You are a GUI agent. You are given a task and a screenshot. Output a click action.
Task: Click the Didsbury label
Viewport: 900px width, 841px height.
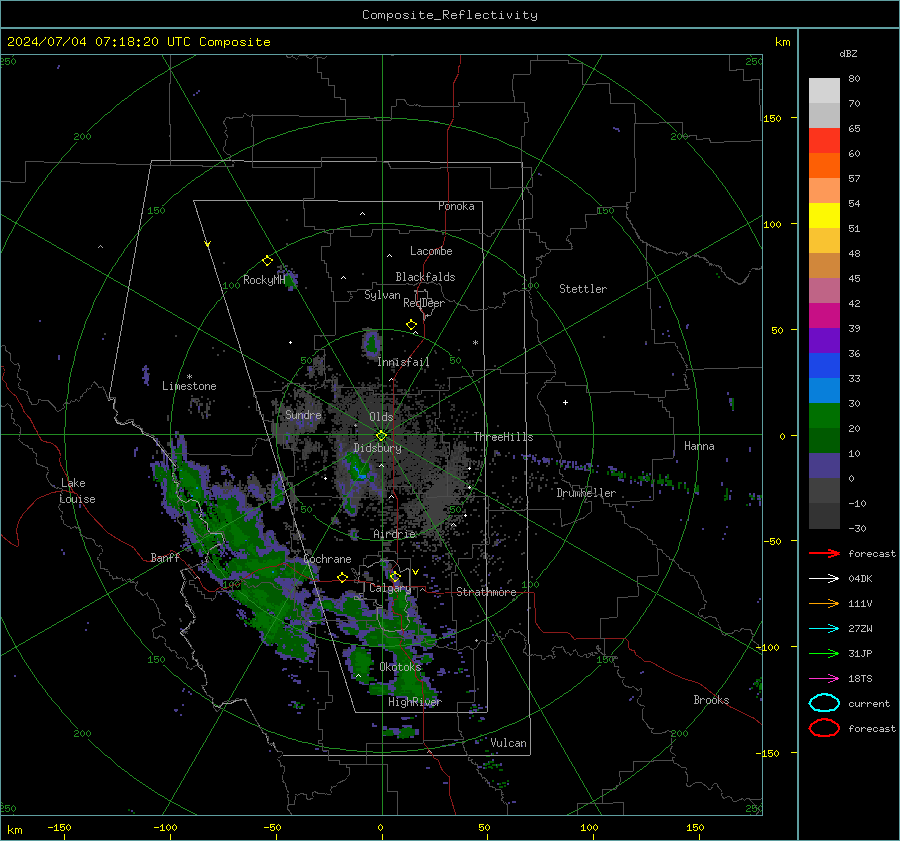377,448
